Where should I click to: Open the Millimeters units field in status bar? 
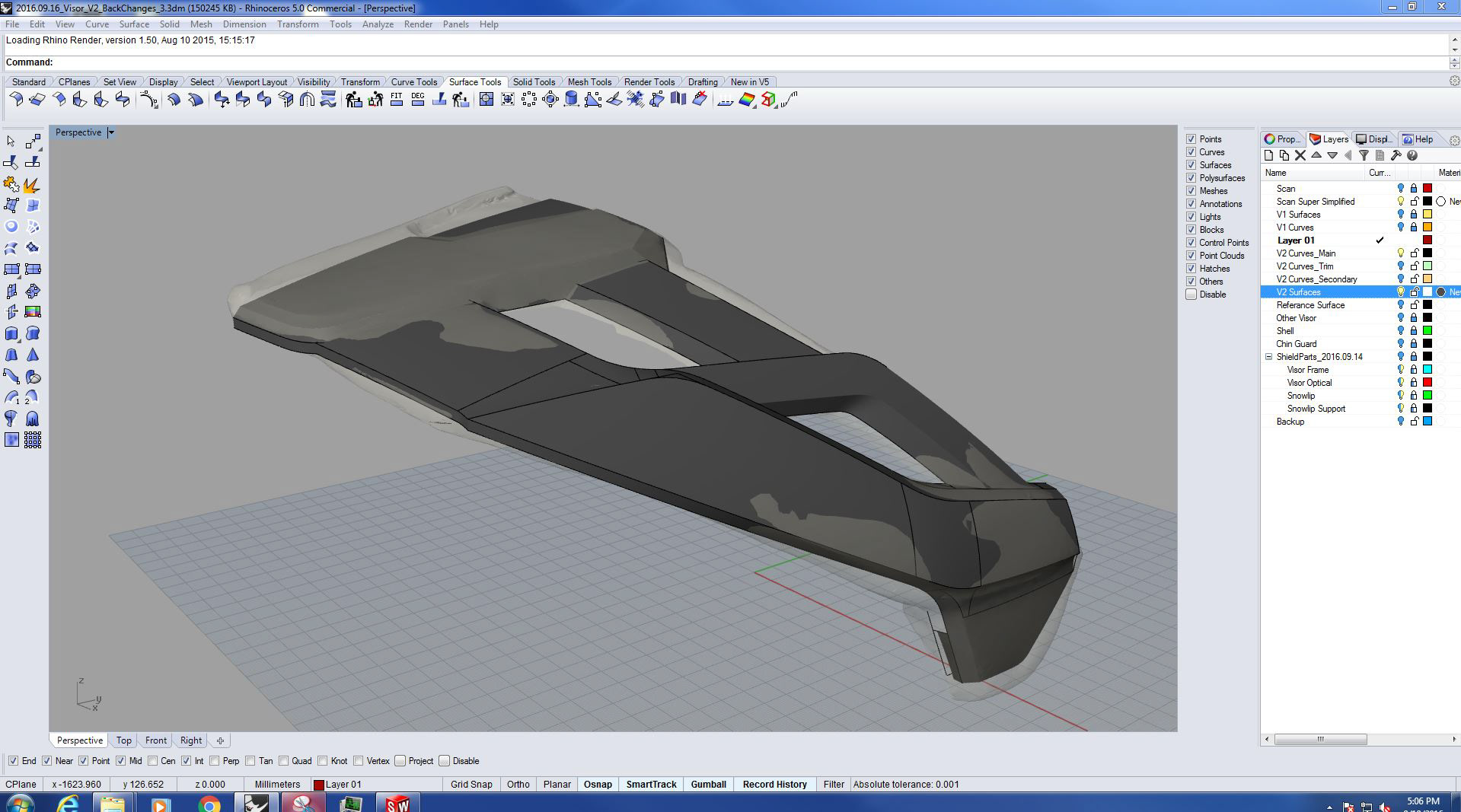coord(277,785)
